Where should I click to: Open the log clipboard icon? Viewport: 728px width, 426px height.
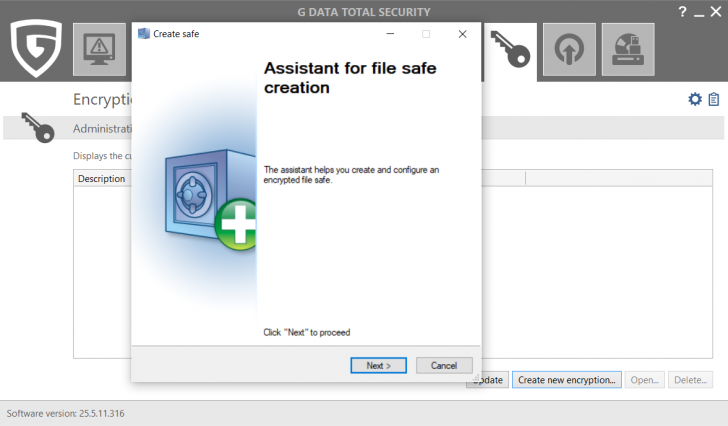click(714, 99)
